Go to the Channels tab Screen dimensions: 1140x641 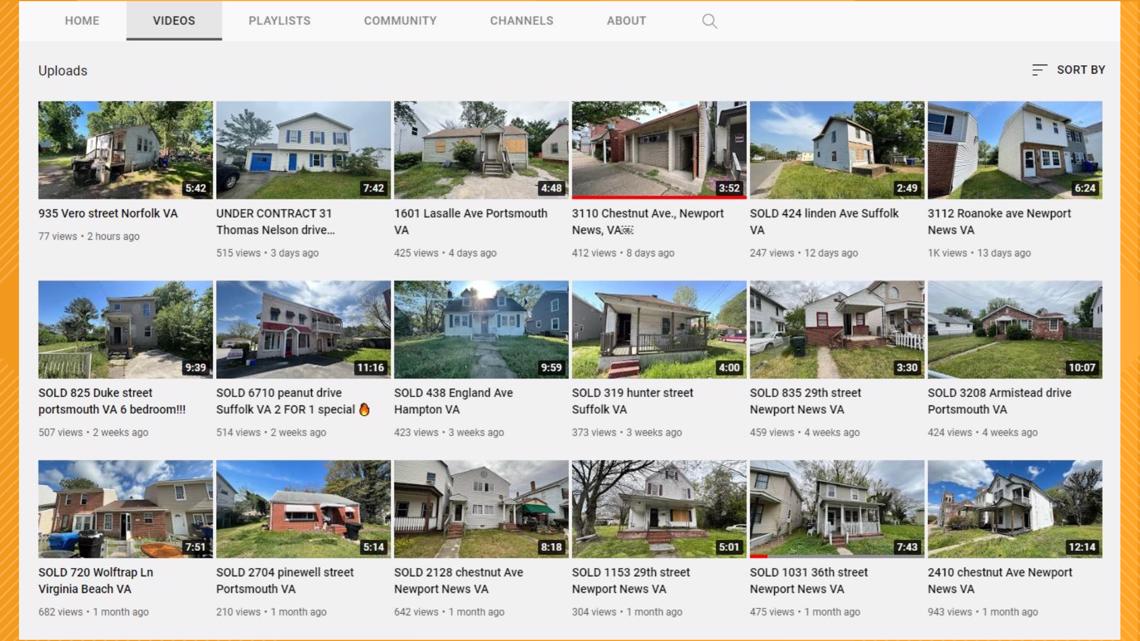coord(521,20)
